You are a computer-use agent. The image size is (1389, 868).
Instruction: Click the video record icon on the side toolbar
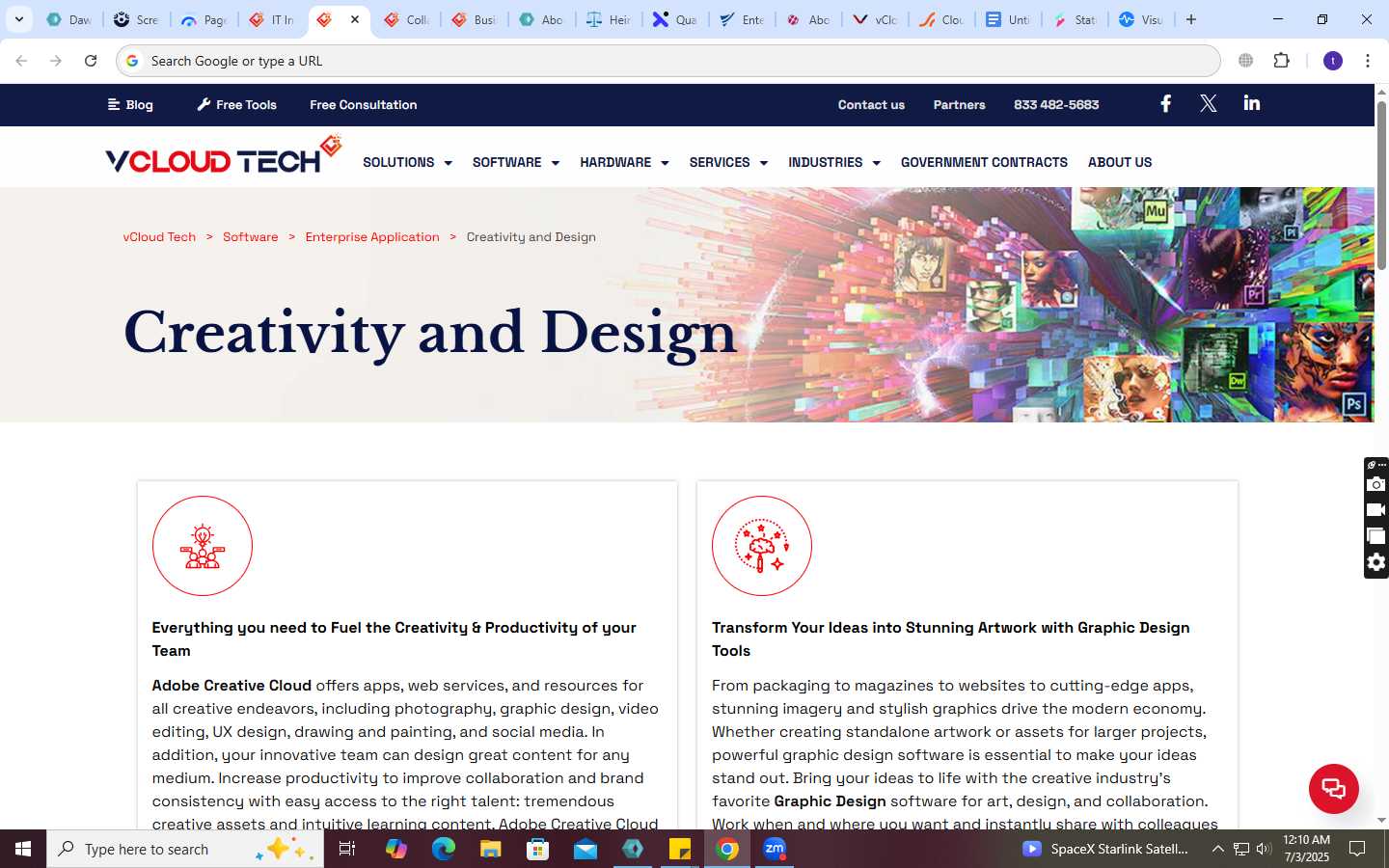click(1376, 510)
